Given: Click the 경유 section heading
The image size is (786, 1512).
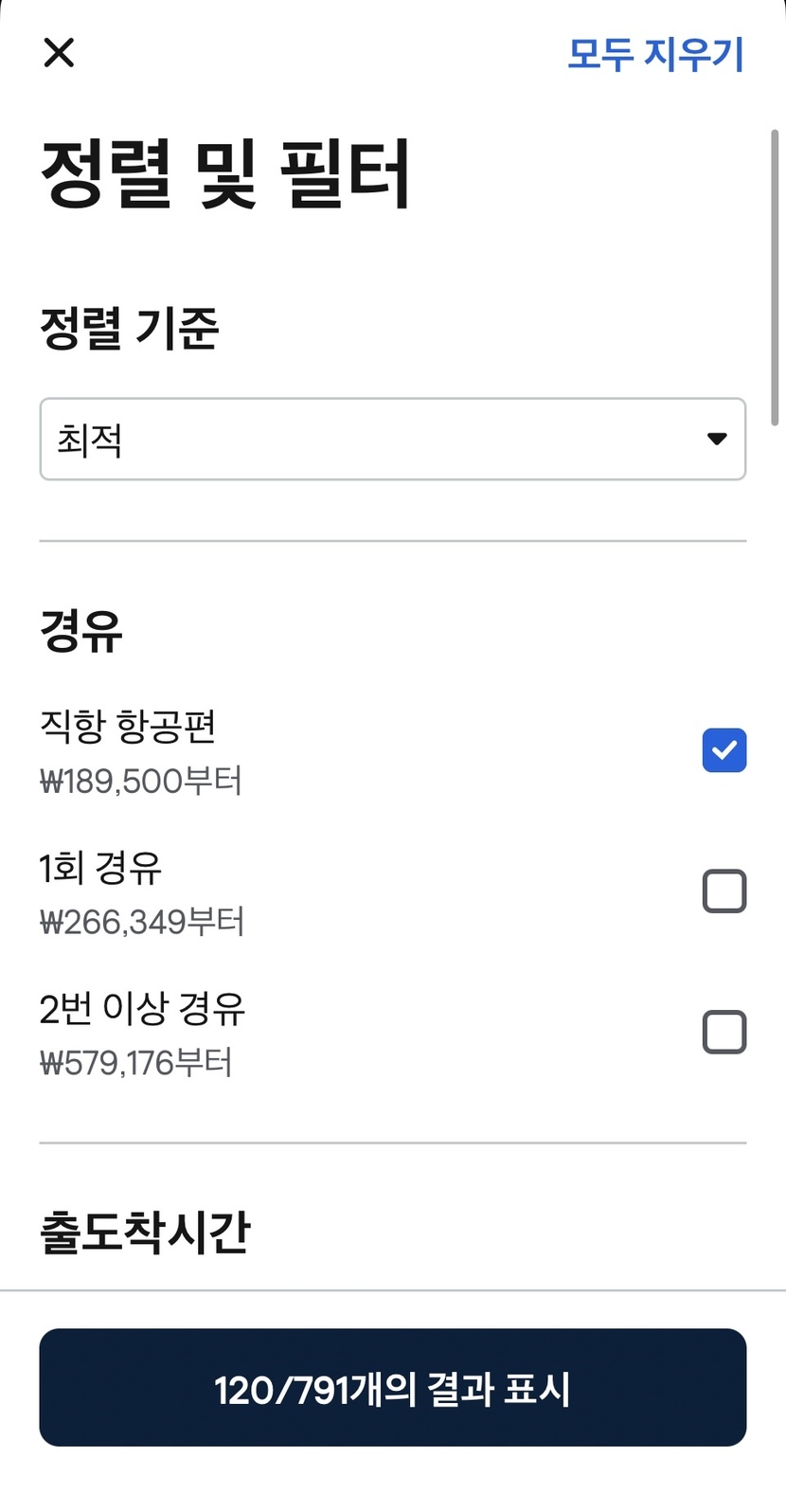Looking at the screenshot, I should tap(81, 631).
